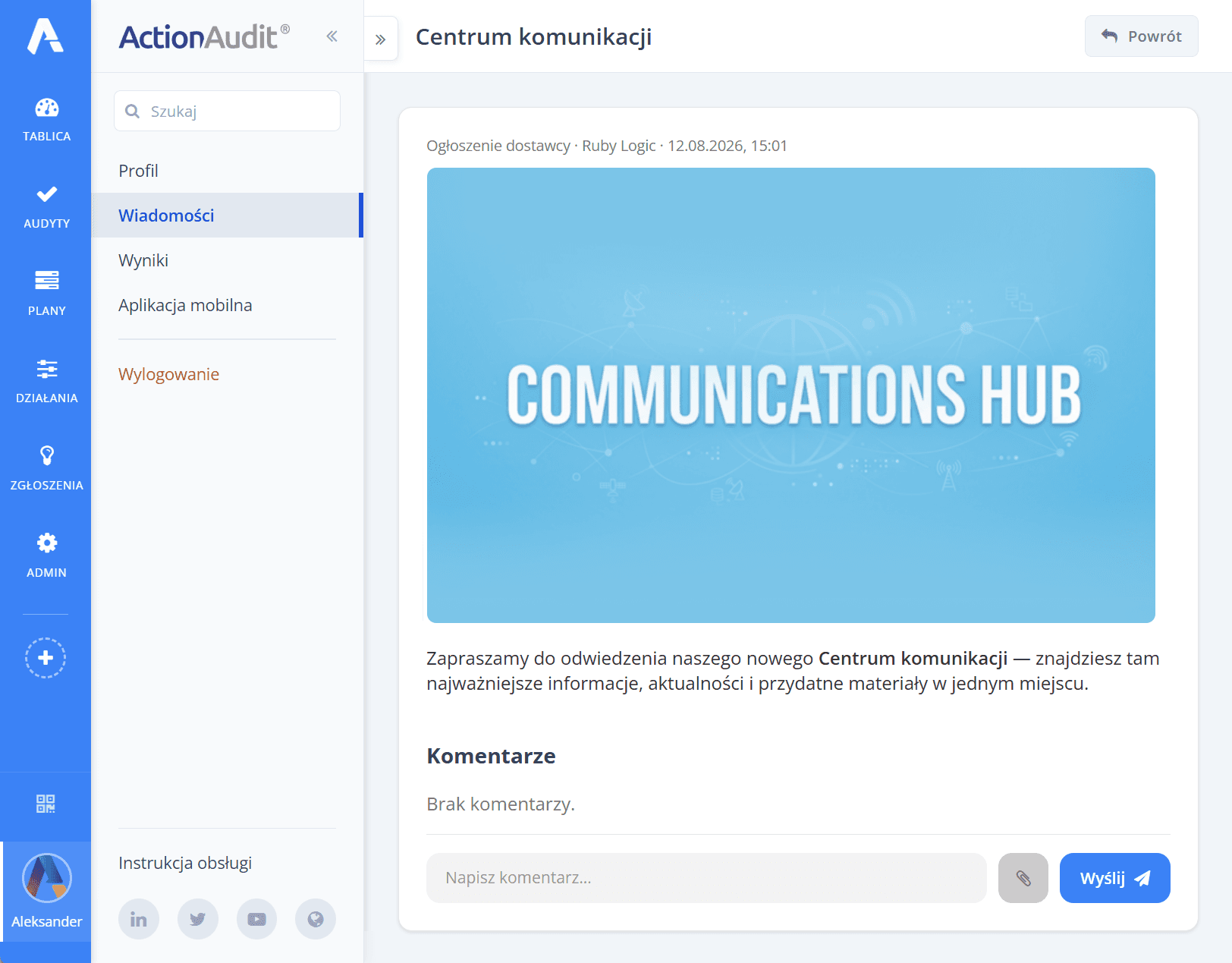Attach a file with paperclip button

(x=1023, y=878)
